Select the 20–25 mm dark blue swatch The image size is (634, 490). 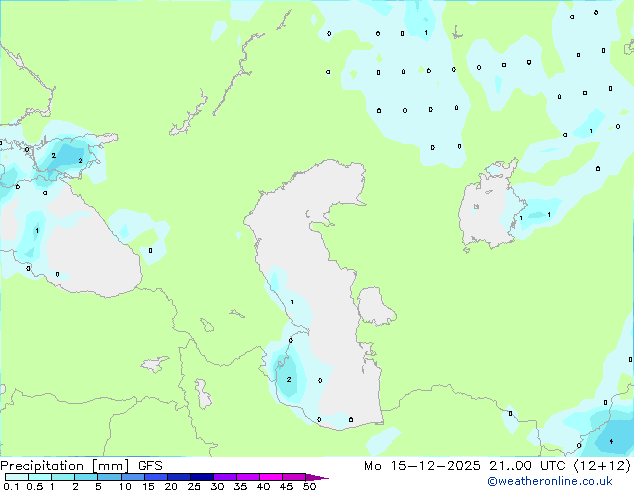[179, 477]
